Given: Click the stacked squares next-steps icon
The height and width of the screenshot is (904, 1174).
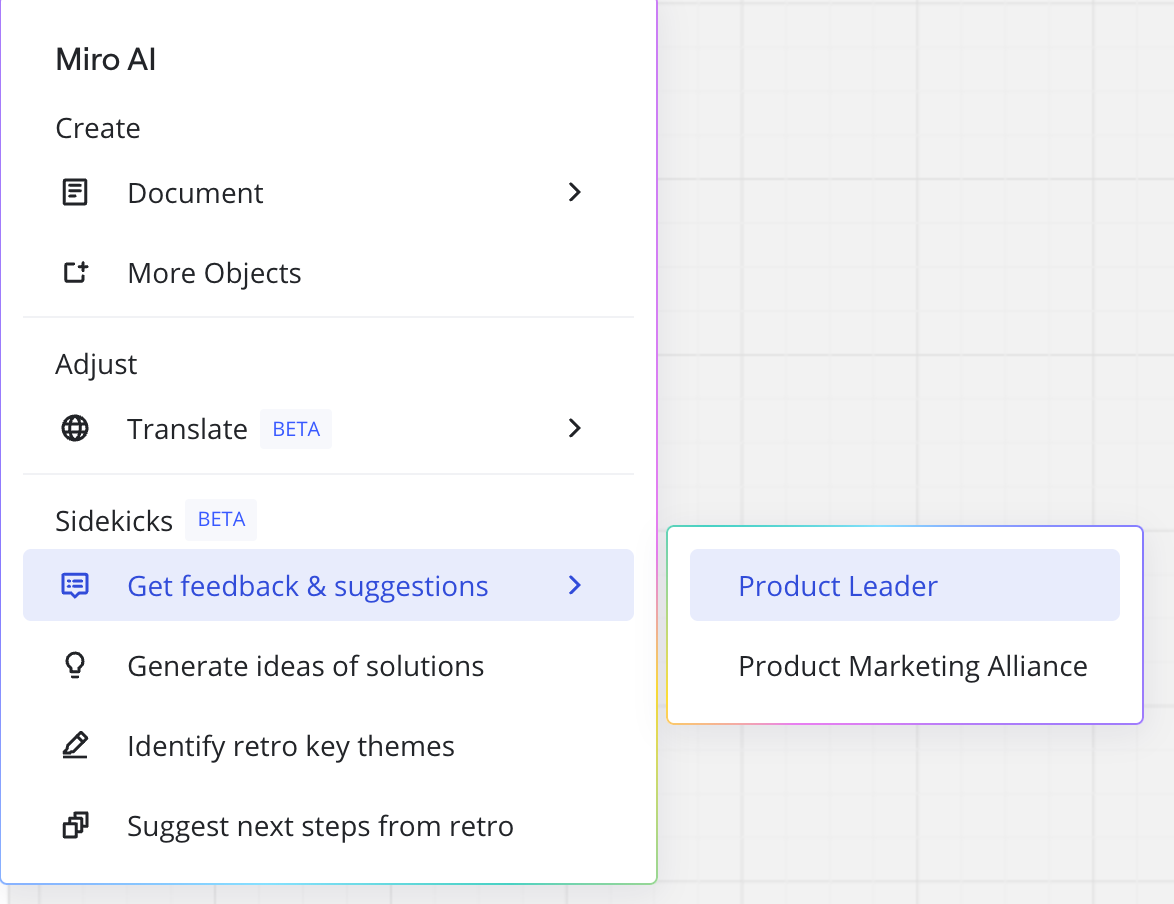Looking at the screenshot, I should (75, 826).
